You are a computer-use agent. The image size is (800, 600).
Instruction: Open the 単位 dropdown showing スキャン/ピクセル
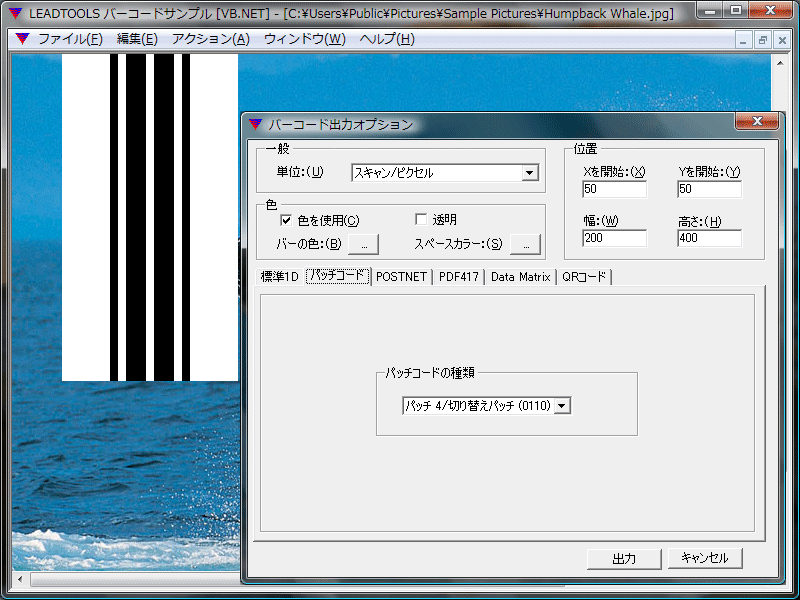coord(529,172)
